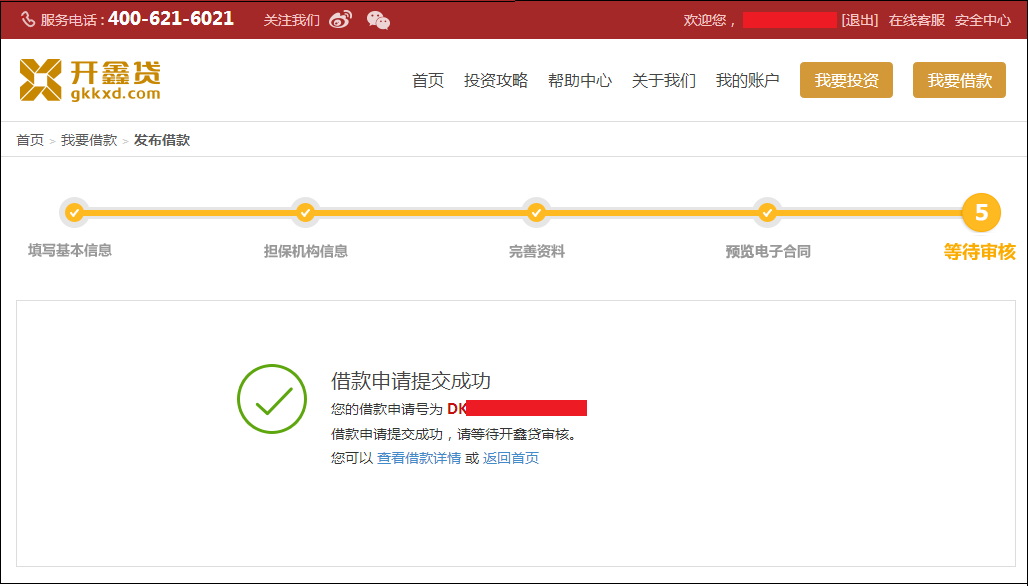Open 我的账户 menu item

click(747, 81)
